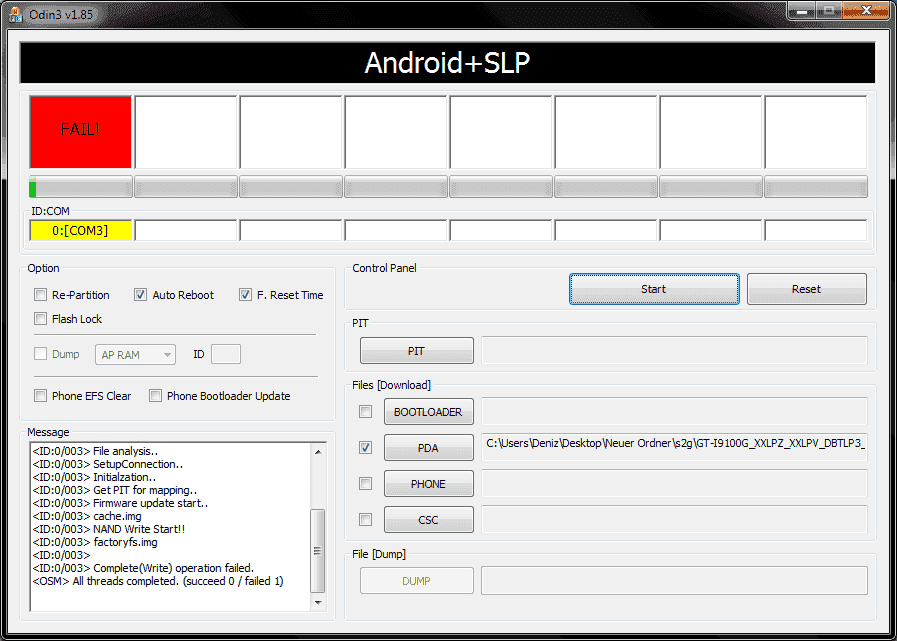Uncheck the Auto Reboot option
The image size is (897, 641).
[x=140, y=295]
